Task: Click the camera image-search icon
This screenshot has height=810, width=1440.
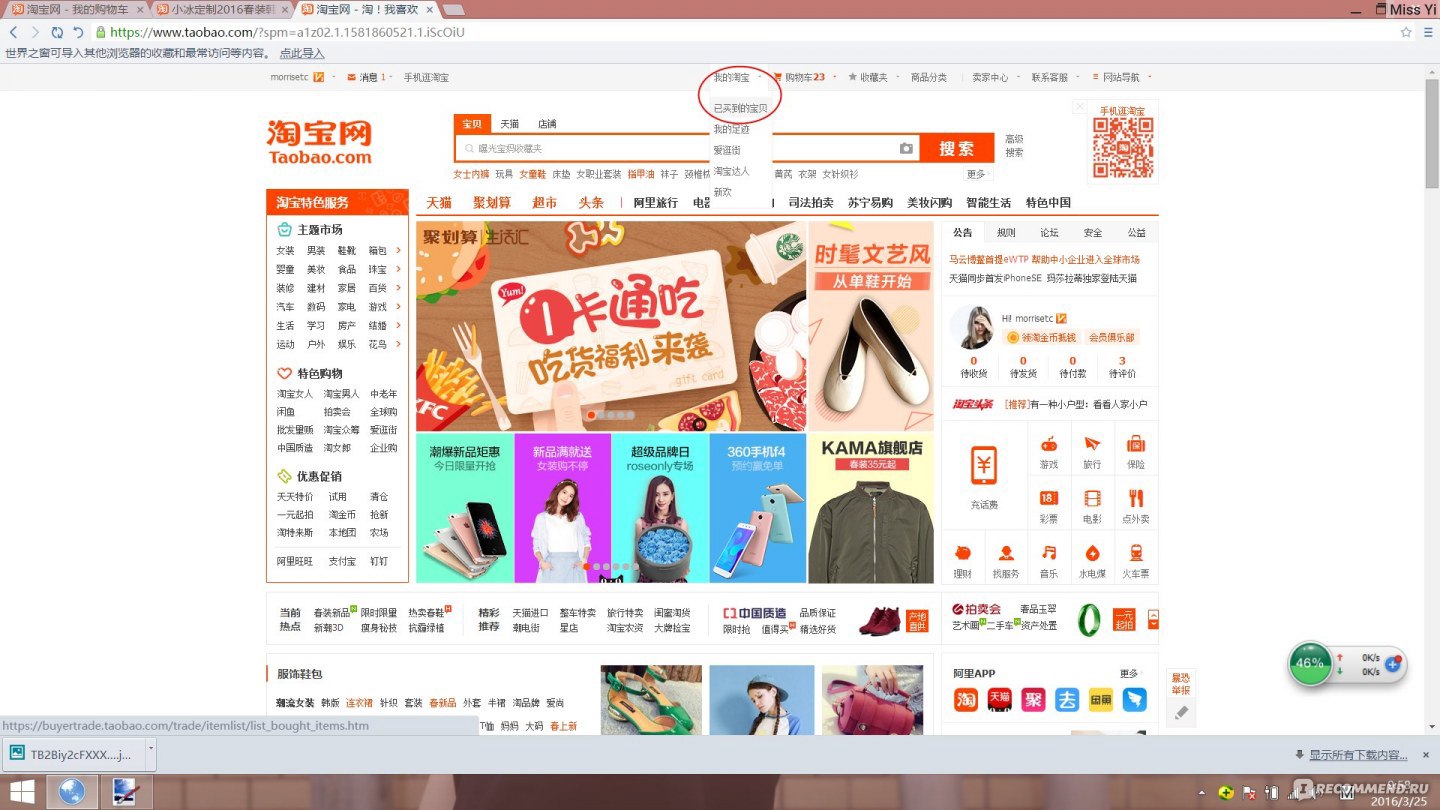Action: click(x=906, y=148)
